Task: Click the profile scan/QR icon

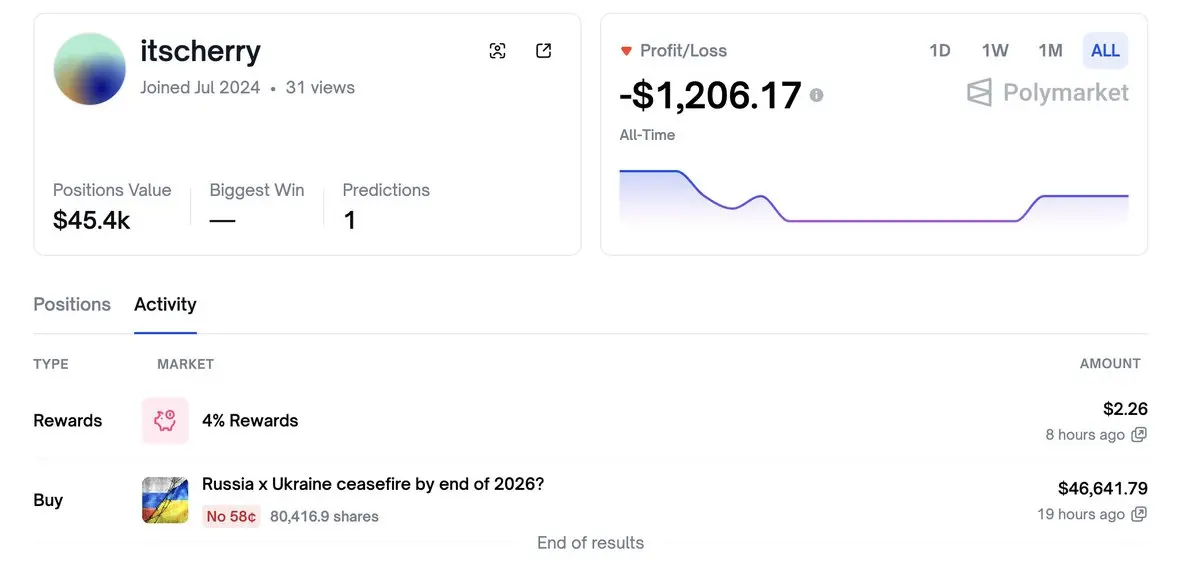Action: click(498, 51)
